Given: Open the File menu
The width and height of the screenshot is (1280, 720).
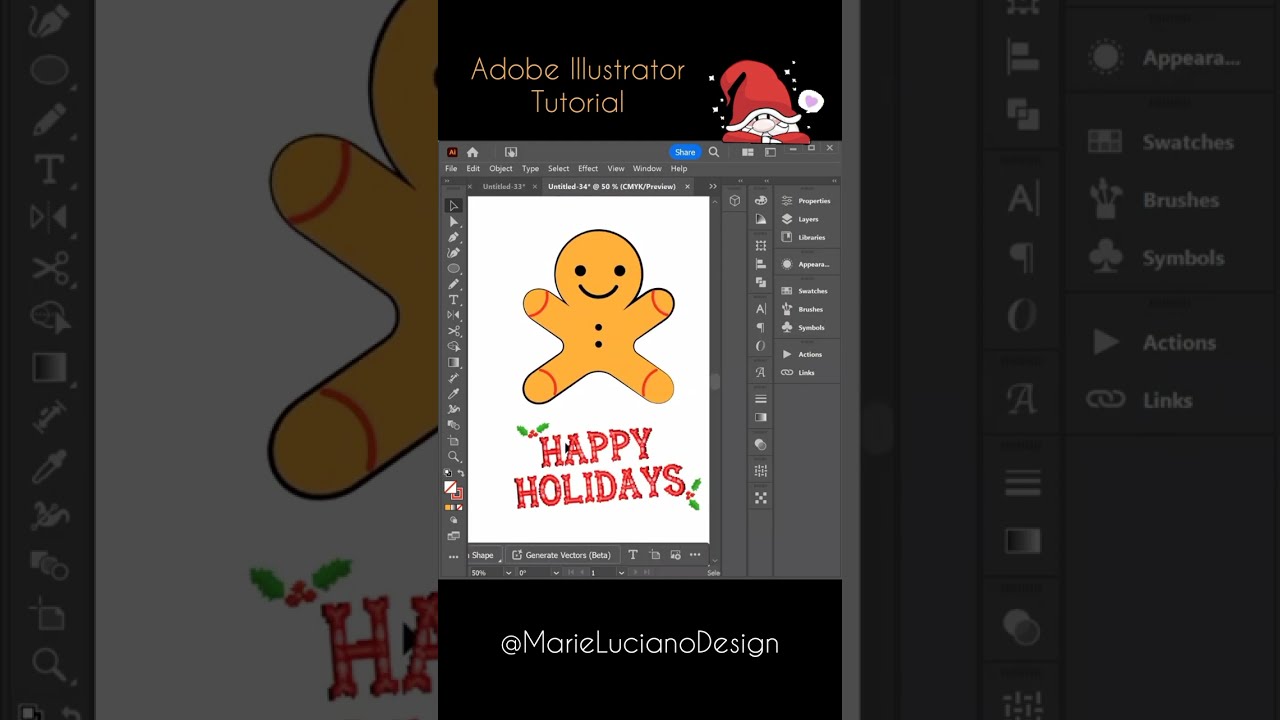Looking at the screenshot, I should coord(451,168).
